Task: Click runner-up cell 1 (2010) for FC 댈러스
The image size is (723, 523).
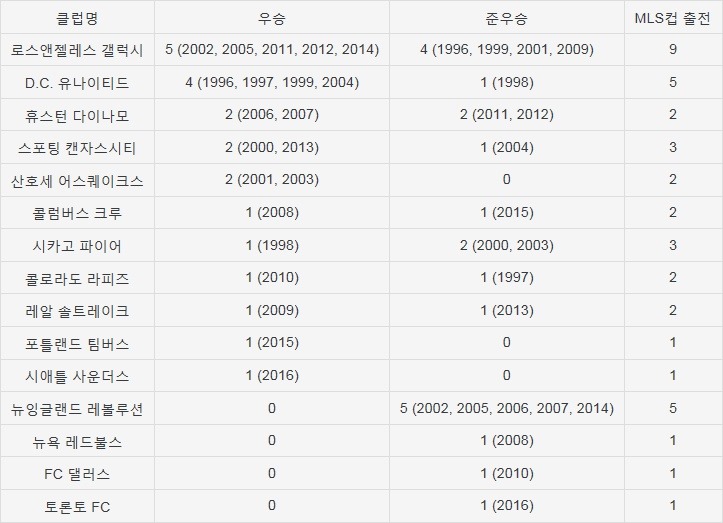Action: pyautogui.click(x=506, y=474)
